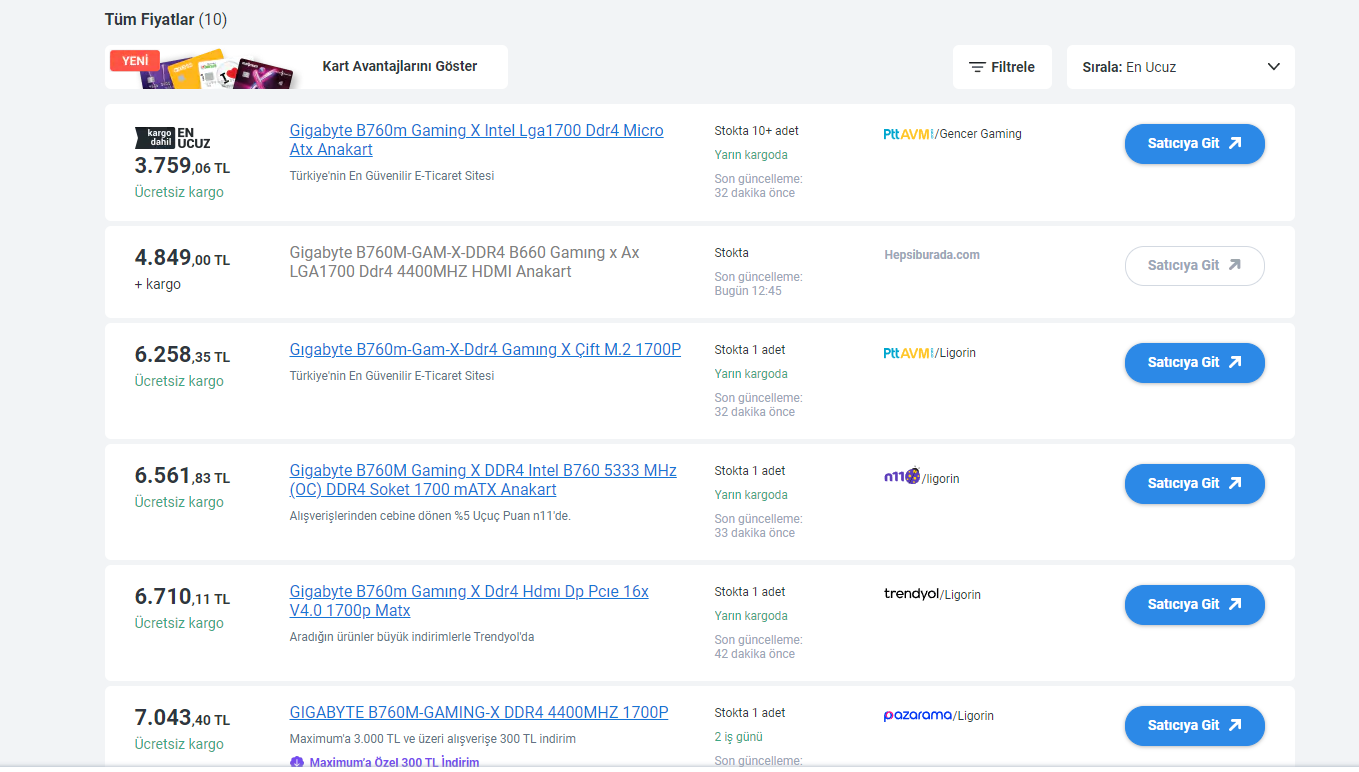
Task: Click '2 iş günü' delivery text
Action: 738,737
